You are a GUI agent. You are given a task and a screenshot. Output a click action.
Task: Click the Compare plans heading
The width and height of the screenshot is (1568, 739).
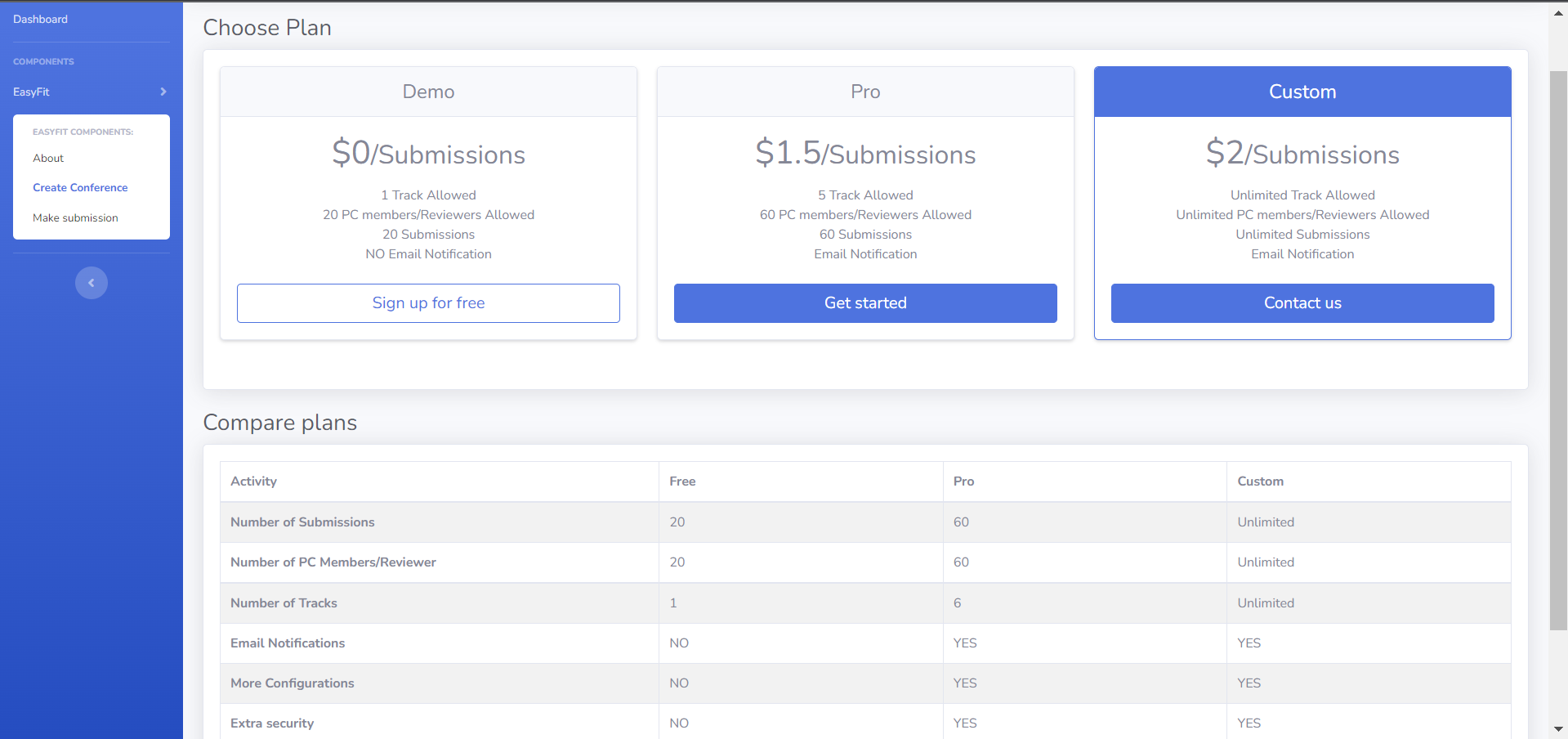pyautogui.click(x=280, y=423)
